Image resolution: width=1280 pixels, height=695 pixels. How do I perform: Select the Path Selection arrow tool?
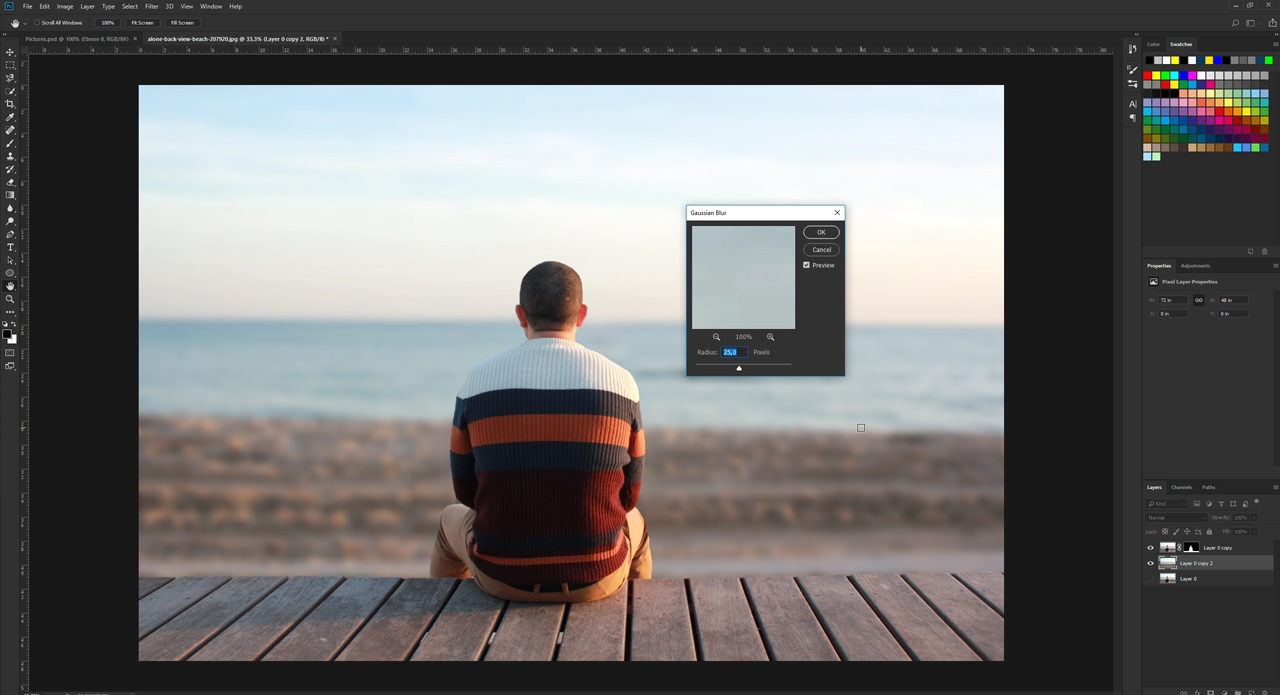click(11, 260)
